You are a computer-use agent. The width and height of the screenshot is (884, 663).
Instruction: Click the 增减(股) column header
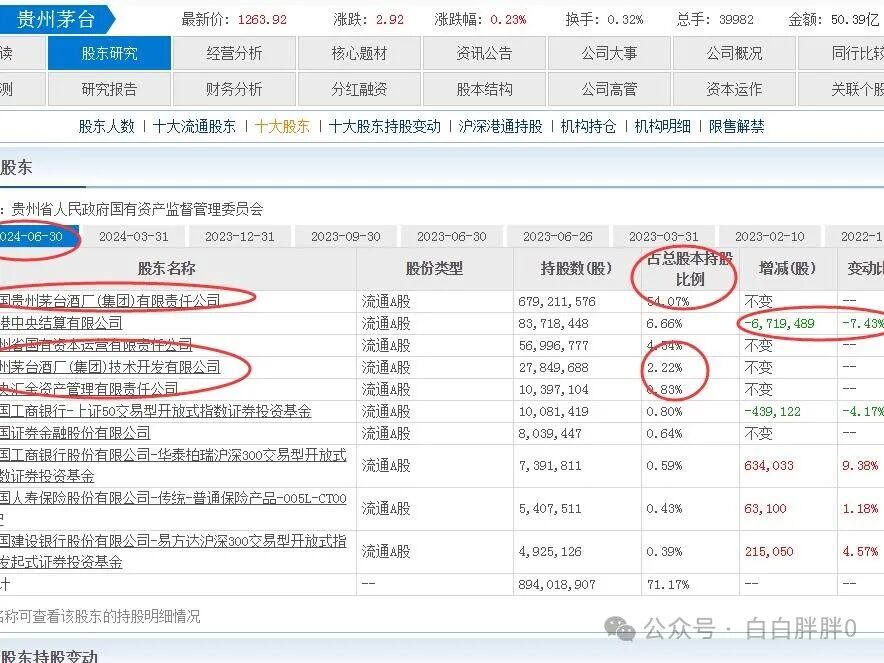coord(788,268)
